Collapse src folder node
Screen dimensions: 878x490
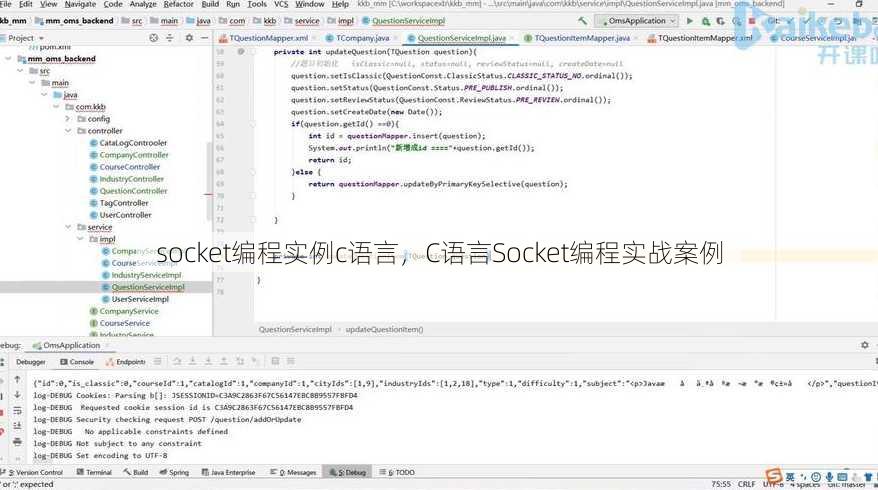pyautogui.click(x=20, y=71)
